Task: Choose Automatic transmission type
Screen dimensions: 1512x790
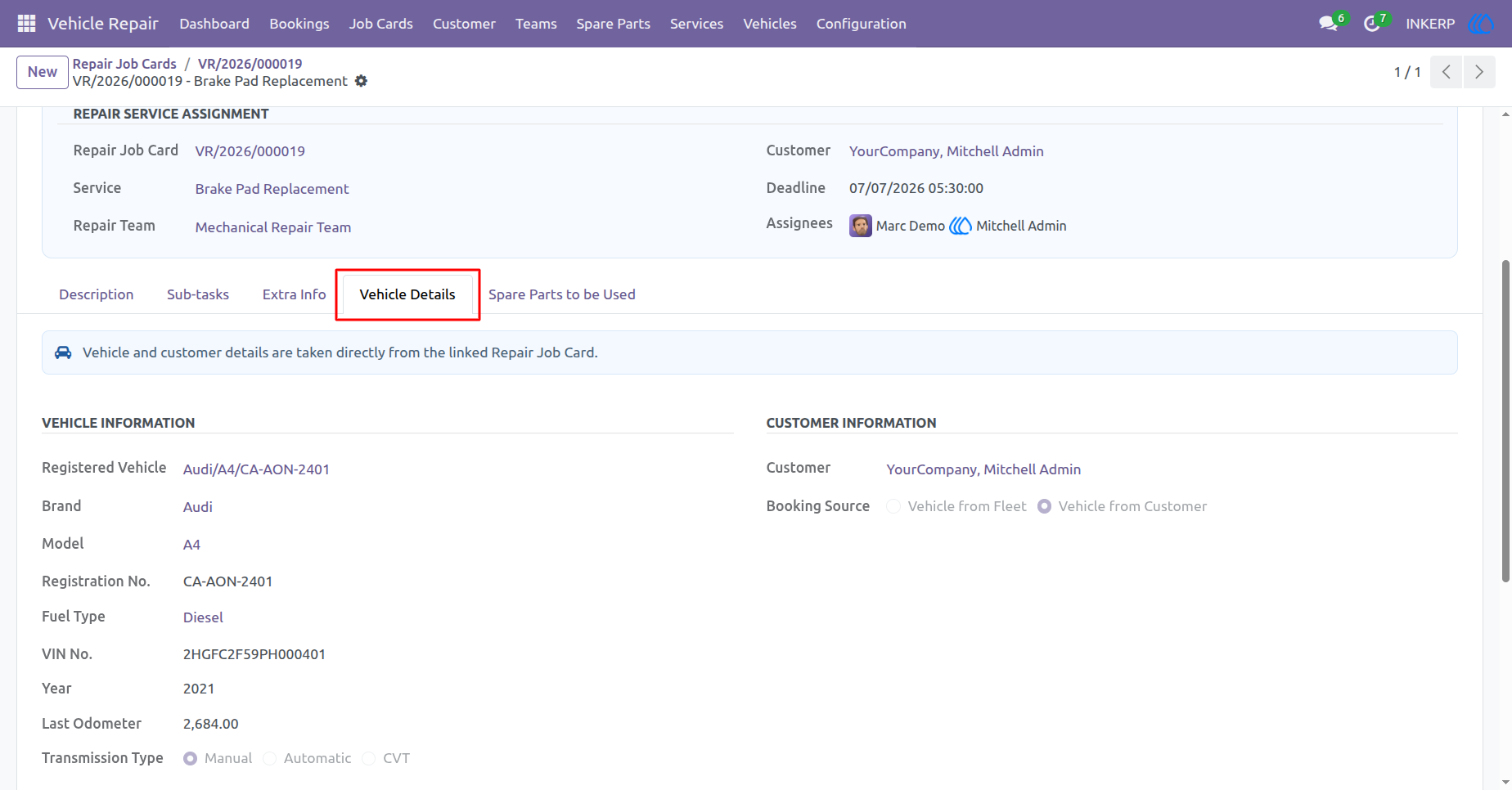Action: pyautogui.click(x=269, y=758)
